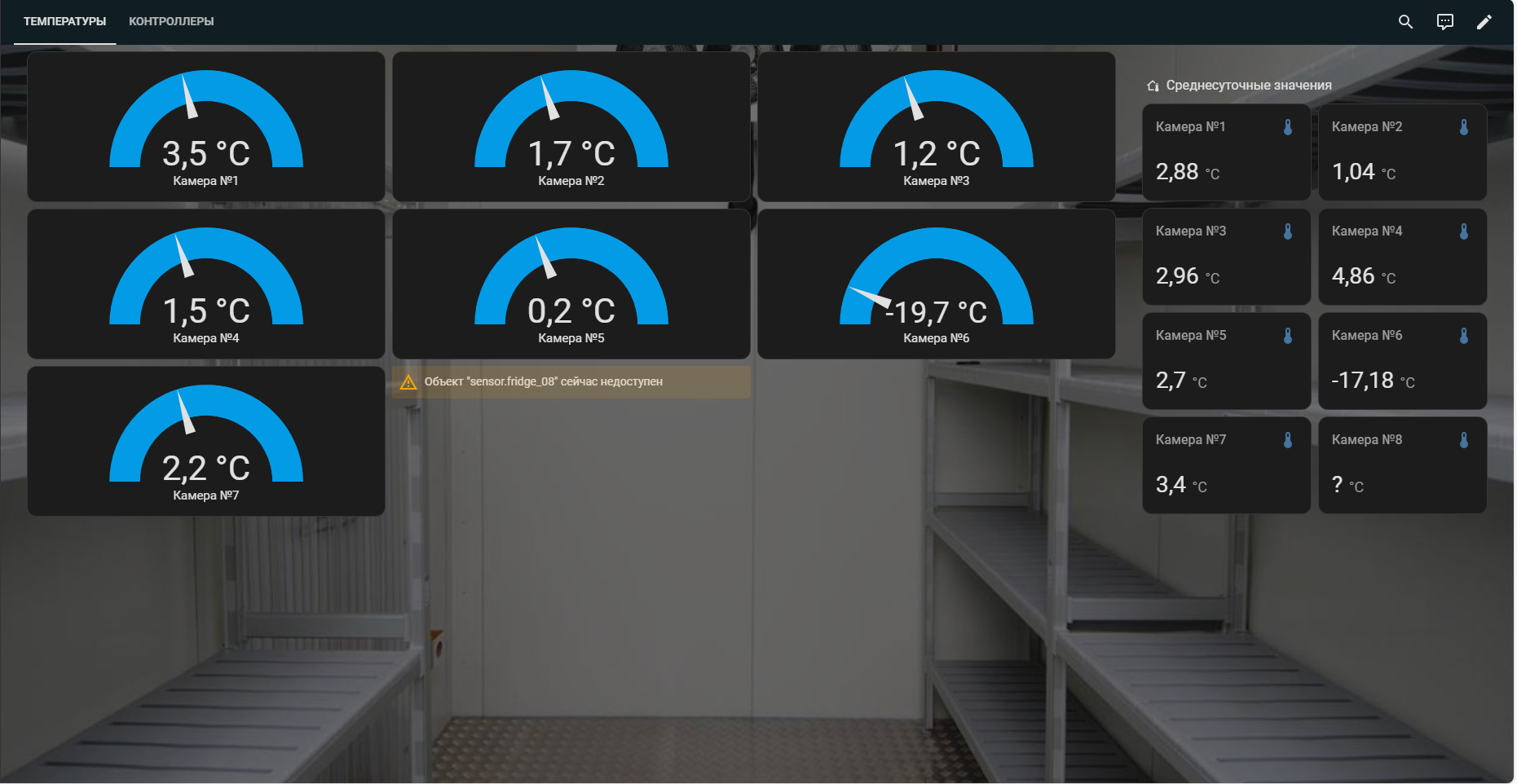Screen dimensions: 1517x784
Task: Click thermometer icon on Камера №2 tile
Action: pos(1464,127)
